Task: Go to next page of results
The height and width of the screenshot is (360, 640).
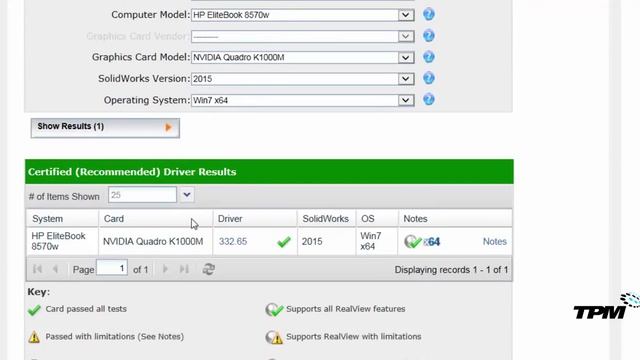Action: click(x=165, y=269)
